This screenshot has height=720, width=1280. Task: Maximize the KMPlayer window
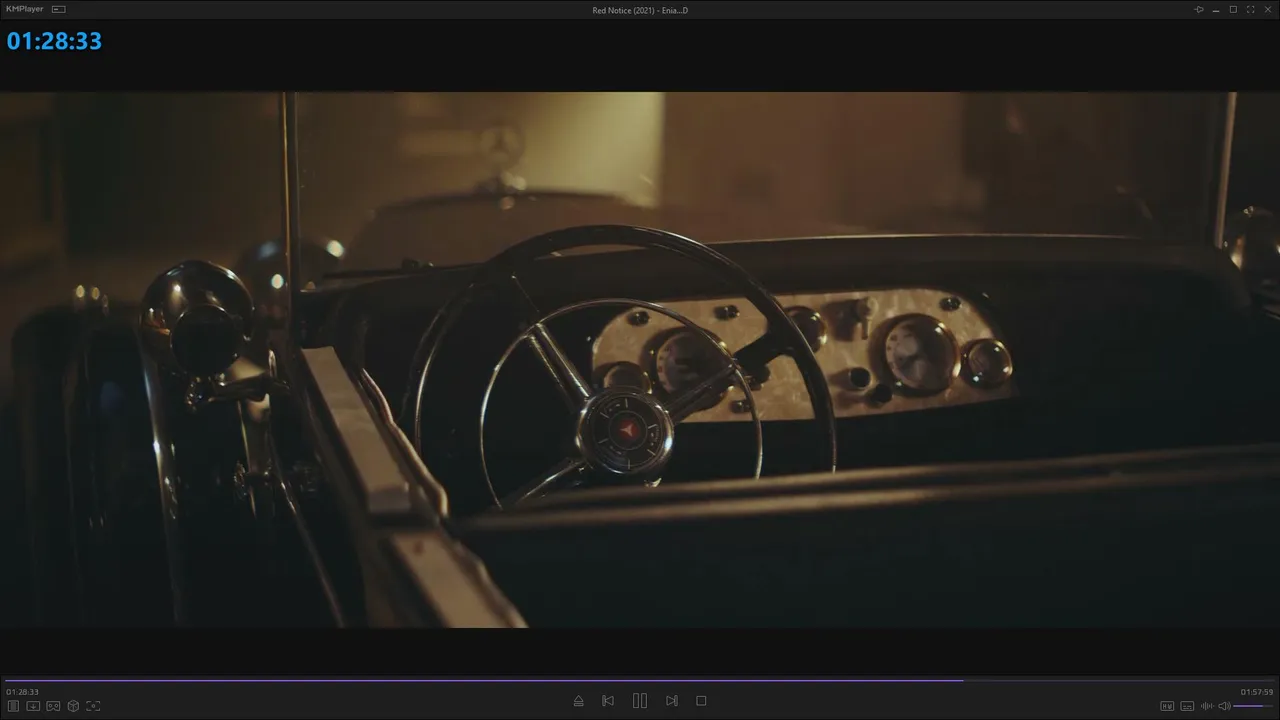(1233, 9)
